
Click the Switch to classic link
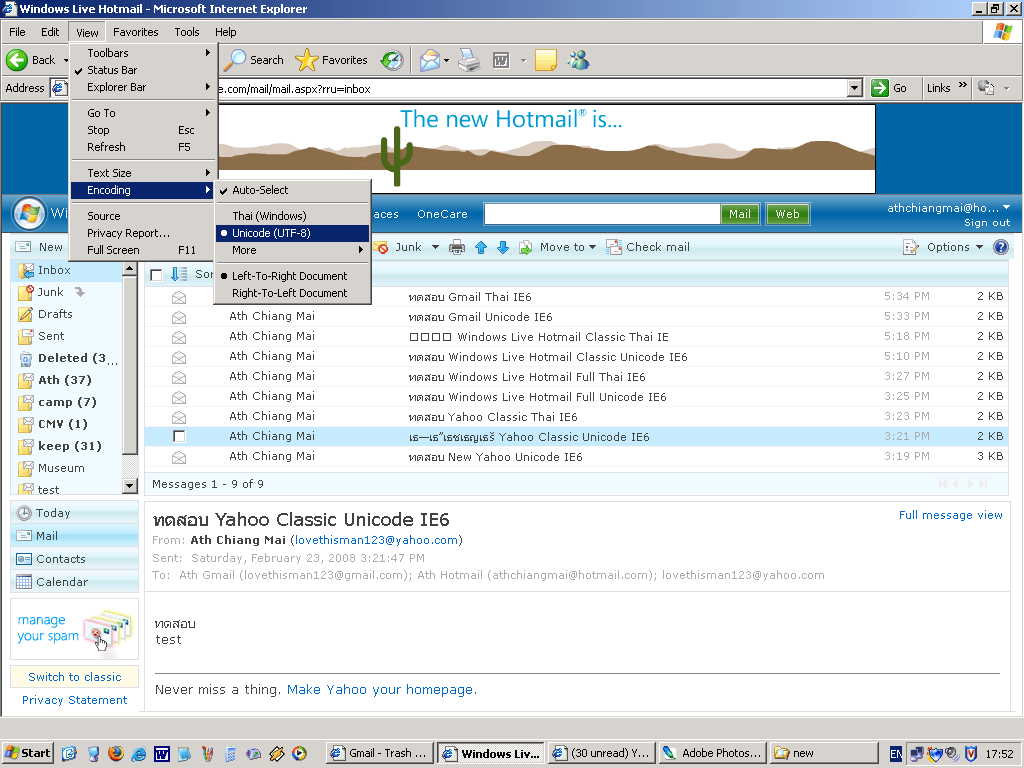(74, 677)
